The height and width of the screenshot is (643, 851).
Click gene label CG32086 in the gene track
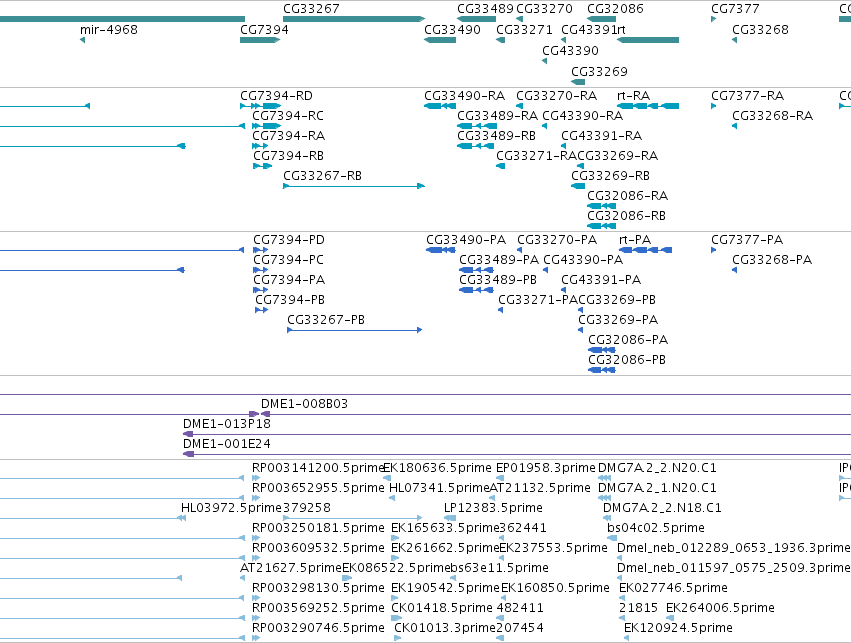pyautogui.click(x=615, y=9)
